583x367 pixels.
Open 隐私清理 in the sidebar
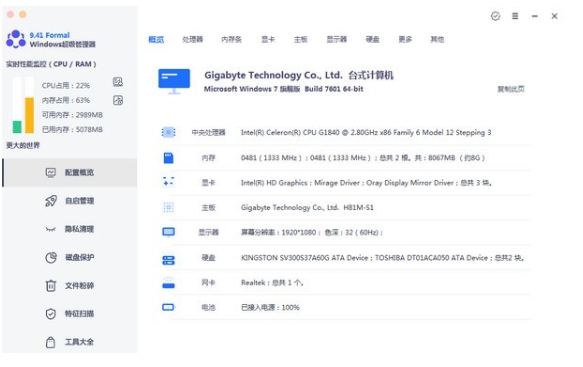[x=70, y=229]
